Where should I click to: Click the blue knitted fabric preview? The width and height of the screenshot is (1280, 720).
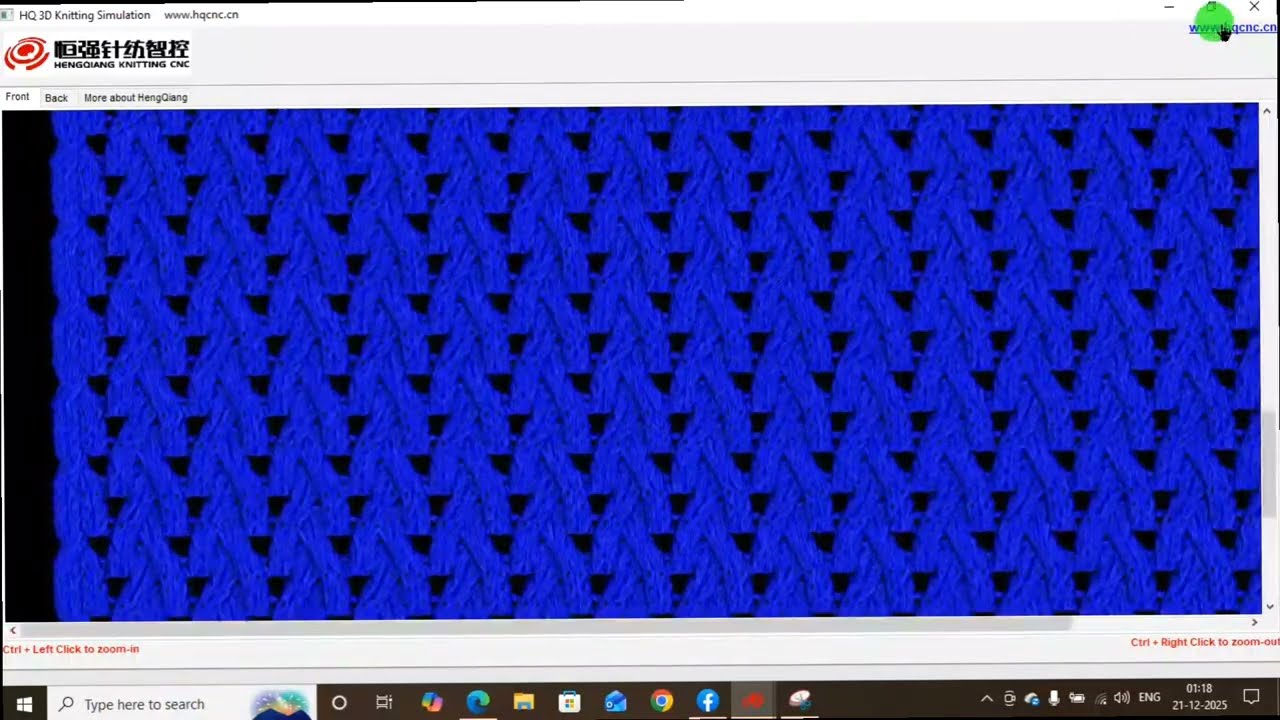[630, 360]
